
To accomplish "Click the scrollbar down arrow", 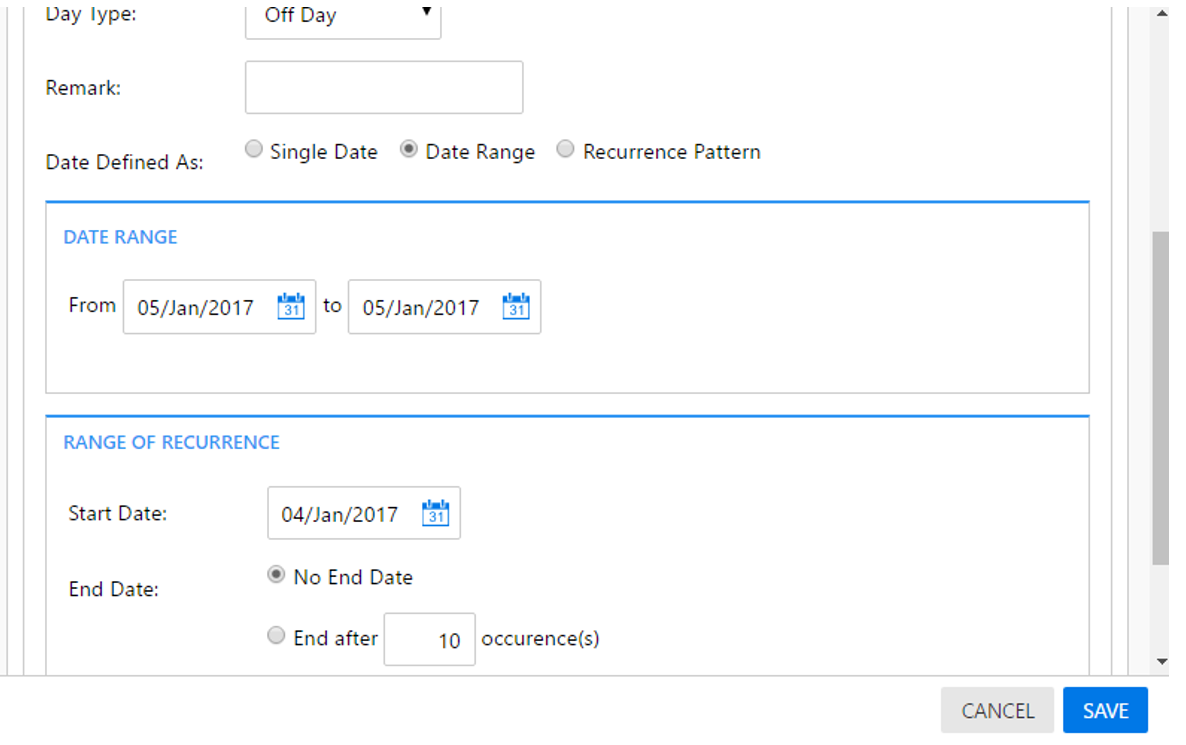I will [x=1162, y=662].
